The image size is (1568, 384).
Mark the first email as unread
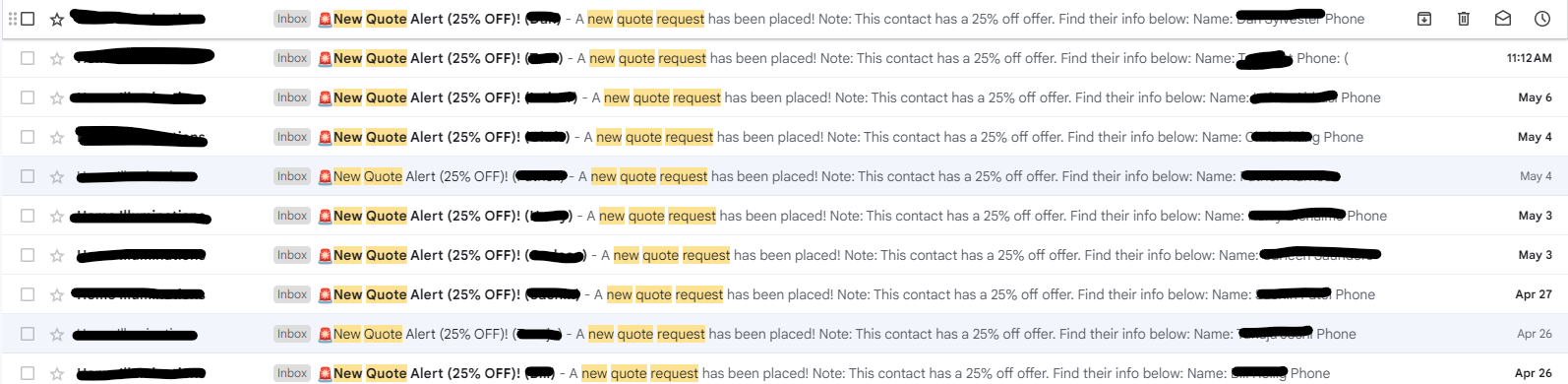click(1502, 19)
